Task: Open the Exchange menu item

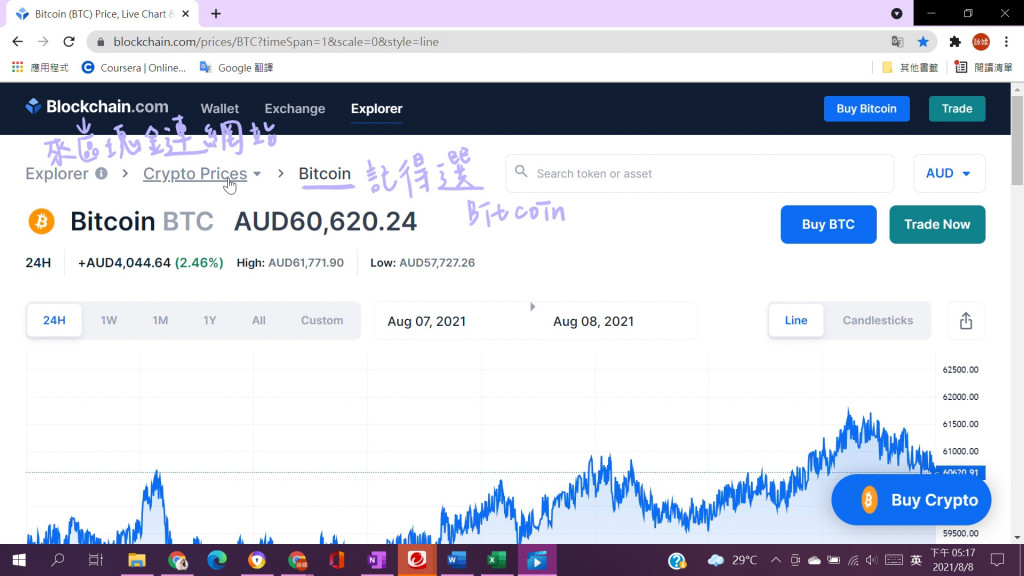Action: tap(295, 108)
